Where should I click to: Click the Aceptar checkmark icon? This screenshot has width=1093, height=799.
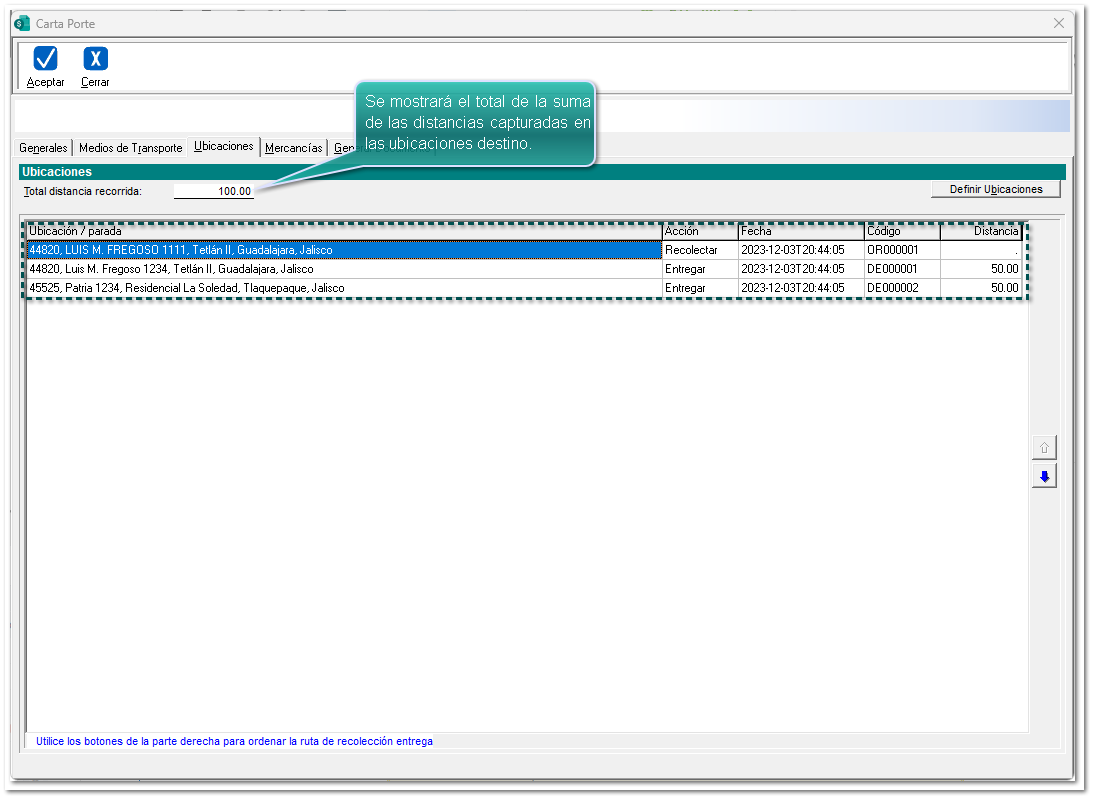(x=45, y=59)
